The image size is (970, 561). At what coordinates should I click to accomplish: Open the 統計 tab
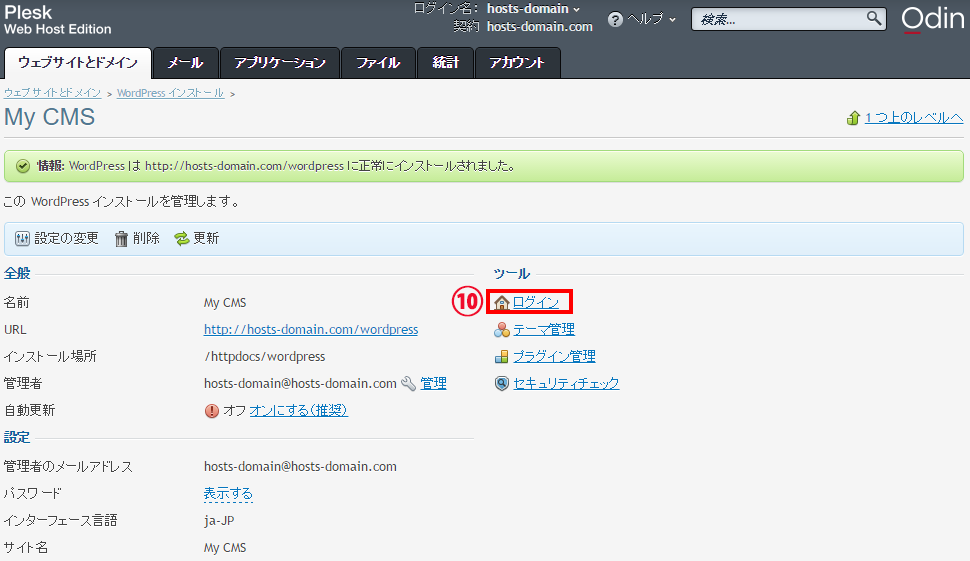(x=445, y=62)
